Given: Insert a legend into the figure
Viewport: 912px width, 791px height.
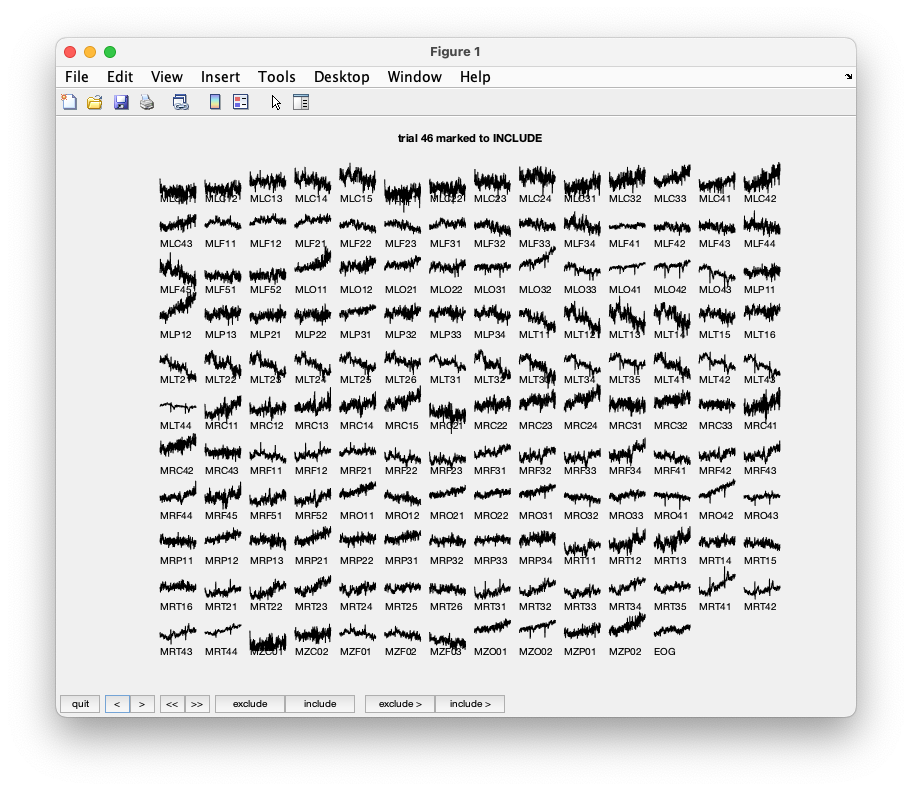Looking at the screenshot, I should [240, 101].
